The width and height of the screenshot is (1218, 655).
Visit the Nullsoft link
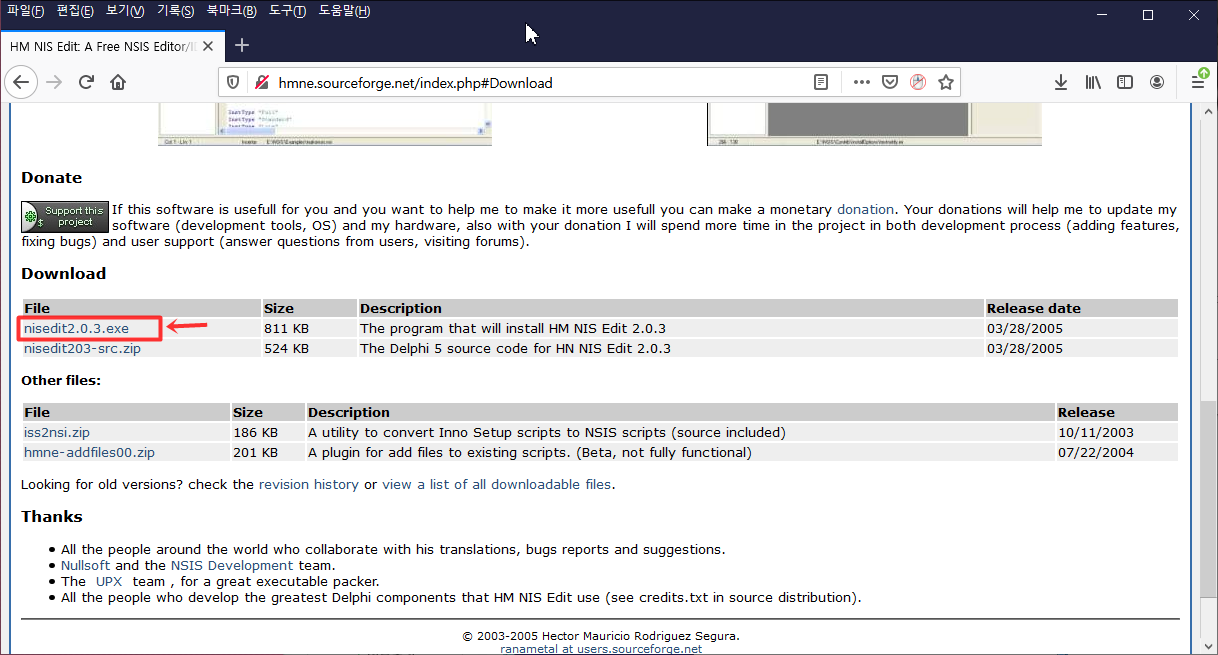[x=86, y=566]
